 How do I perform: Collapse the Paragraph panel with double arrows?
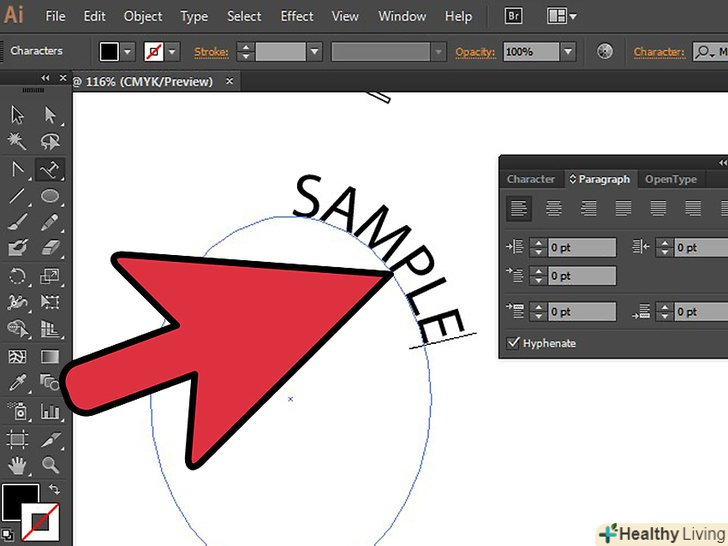point(723,162)
